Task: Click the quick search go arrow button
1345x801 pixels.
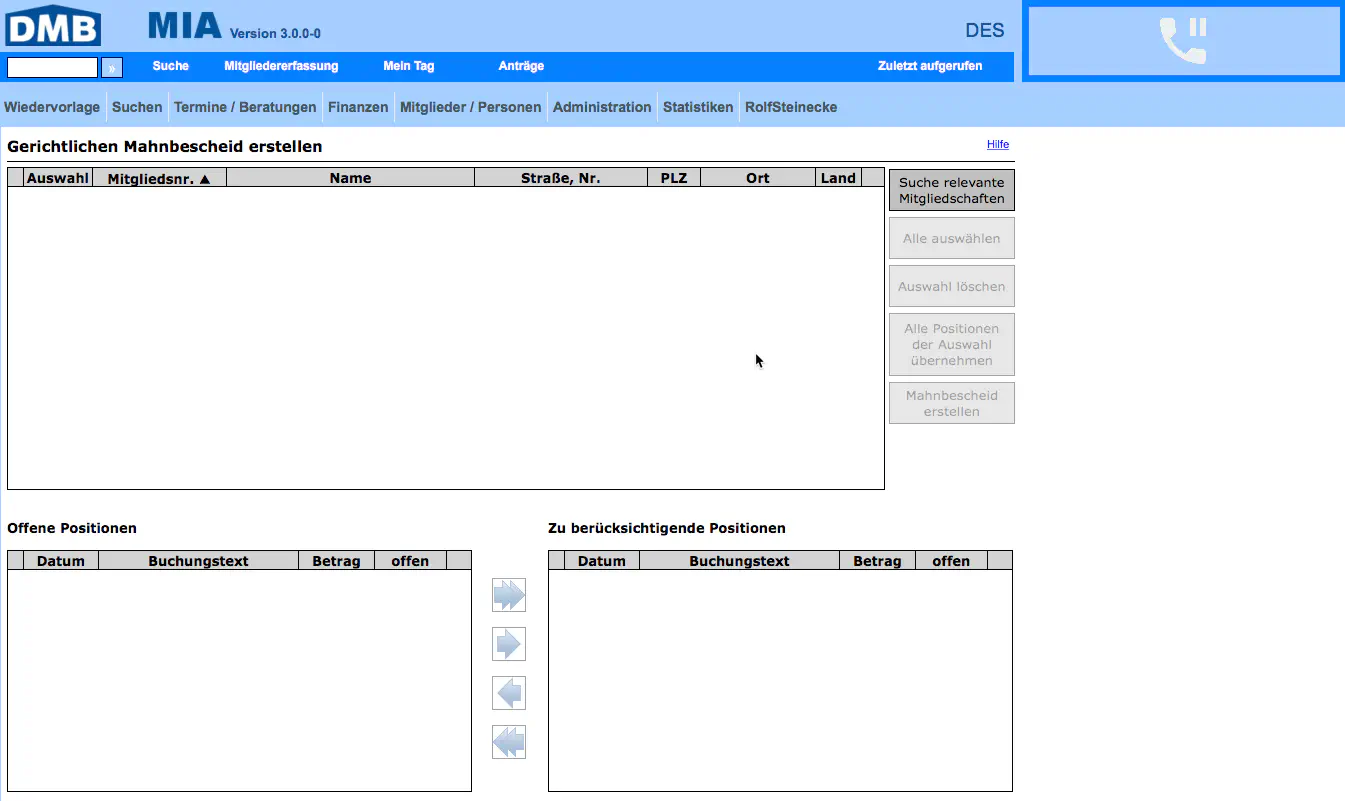Action: point(112,67)
